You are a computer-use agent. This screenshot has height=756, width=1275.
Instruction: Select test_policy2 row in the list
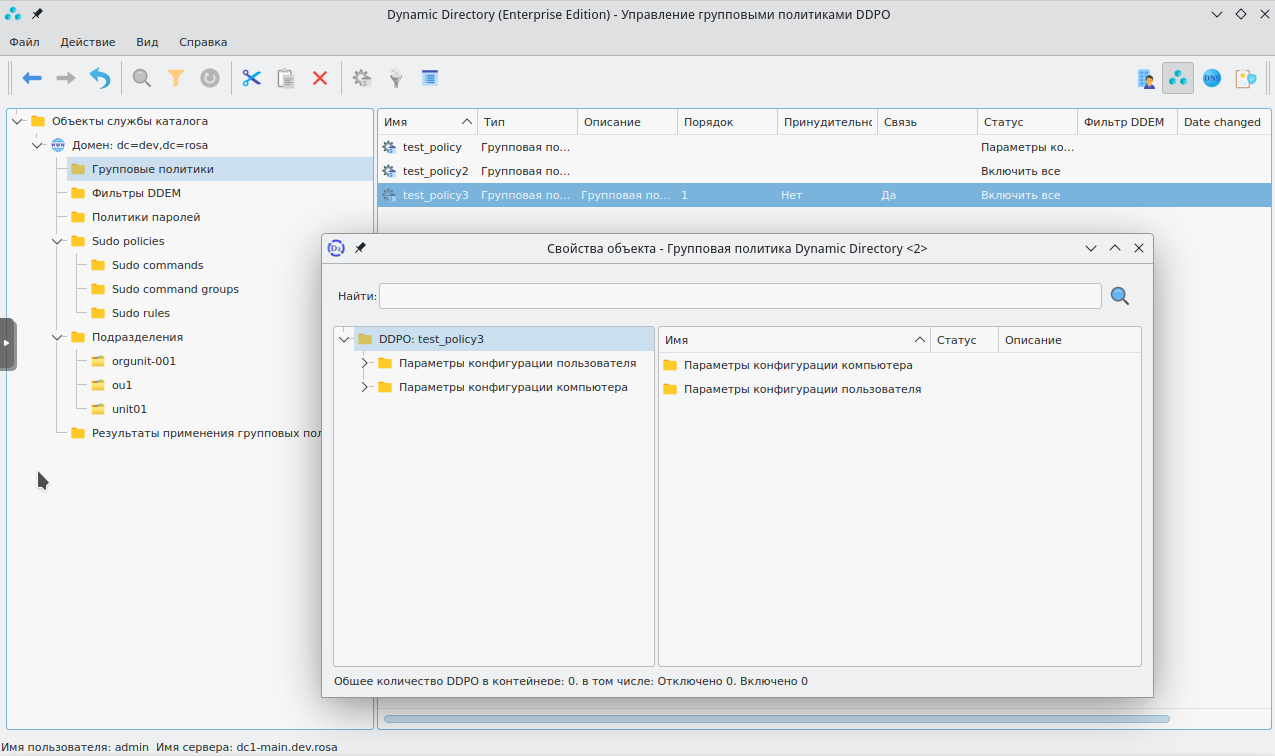(x=435, y=171)
